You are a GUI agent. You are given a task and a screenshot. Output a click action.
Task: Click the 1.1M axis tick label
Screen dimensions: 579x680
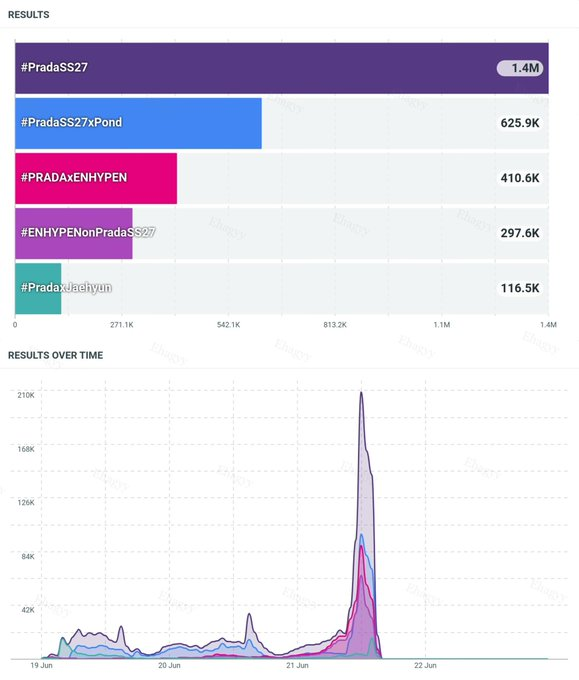point(442,325)
